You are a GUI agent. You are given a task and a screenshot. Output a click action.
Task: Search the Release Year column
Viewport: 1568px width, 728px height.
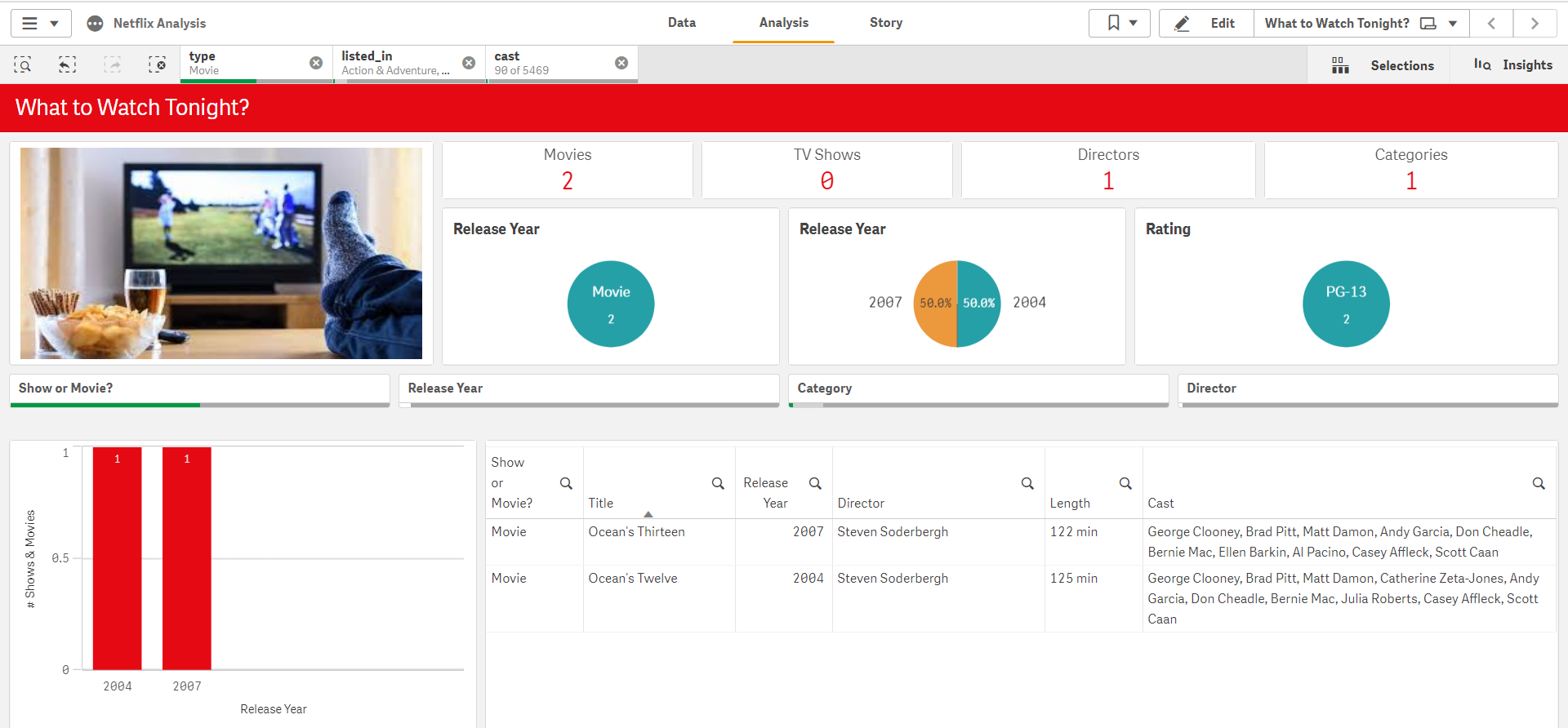pyautogui.click(x=815, y=483)
